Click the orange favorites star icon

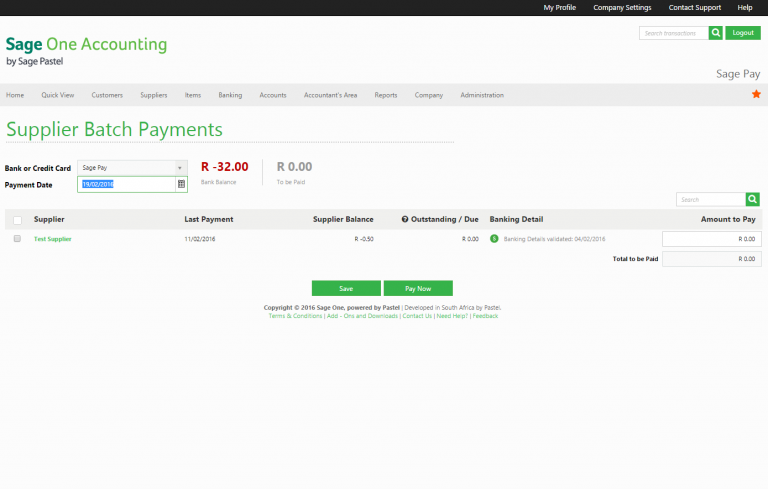pos(756,94)
